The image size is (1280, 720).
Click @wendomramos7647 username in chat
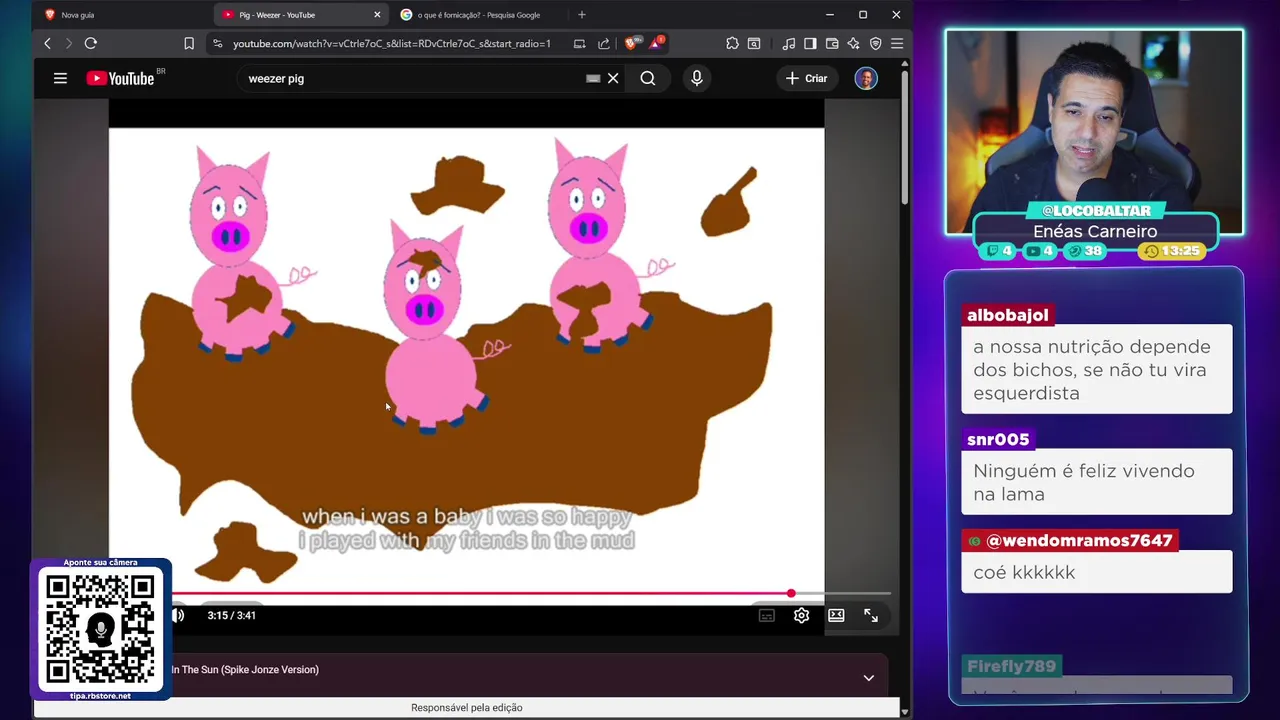point(1069,541)
